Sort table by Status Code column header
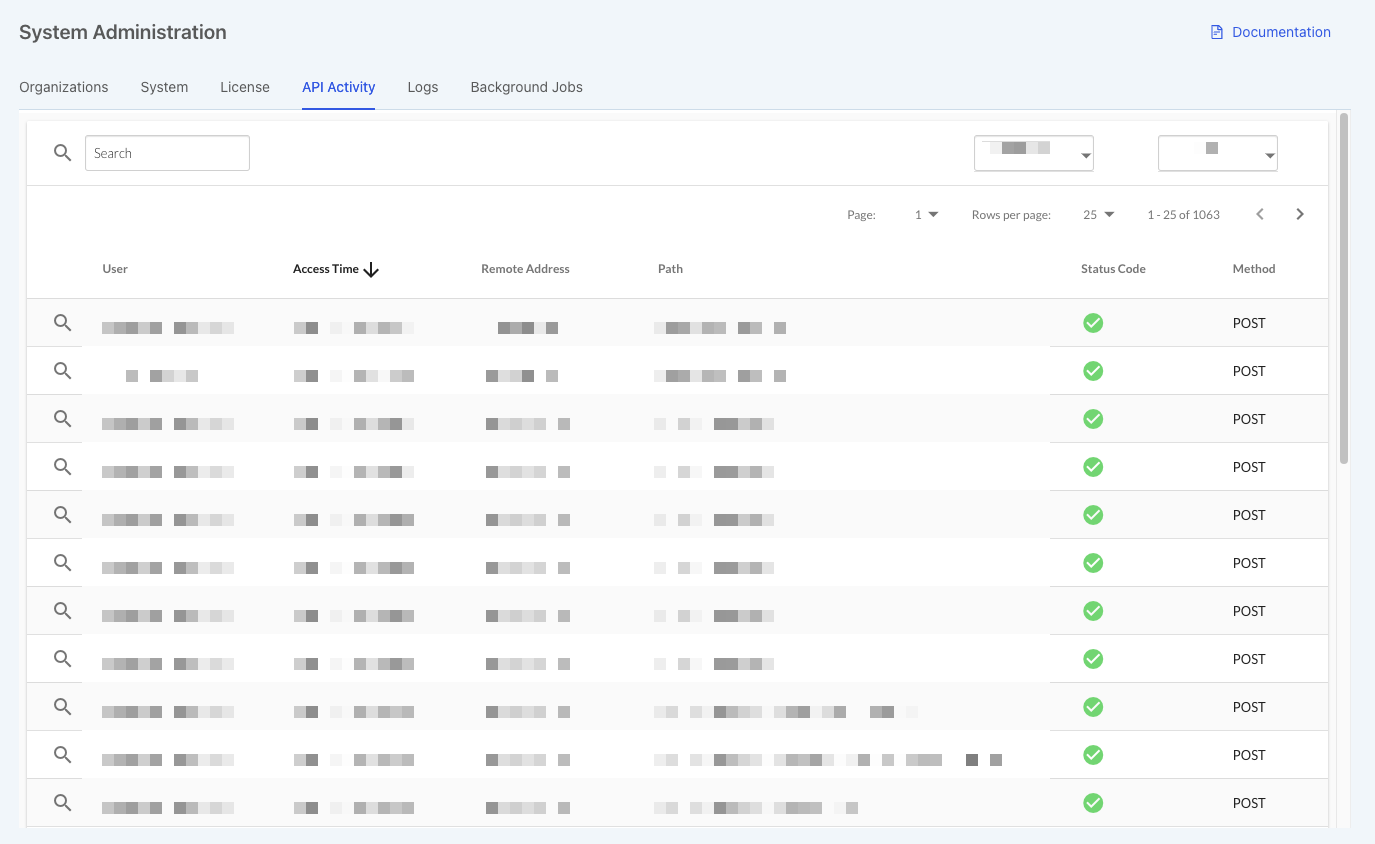 click(1112, 269)
